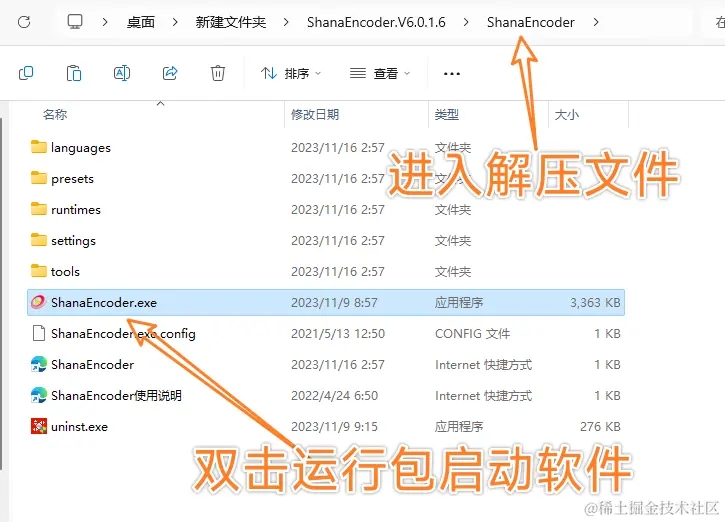
Task: Click the paste clipboard icon
Action: [x=74, y=73]
